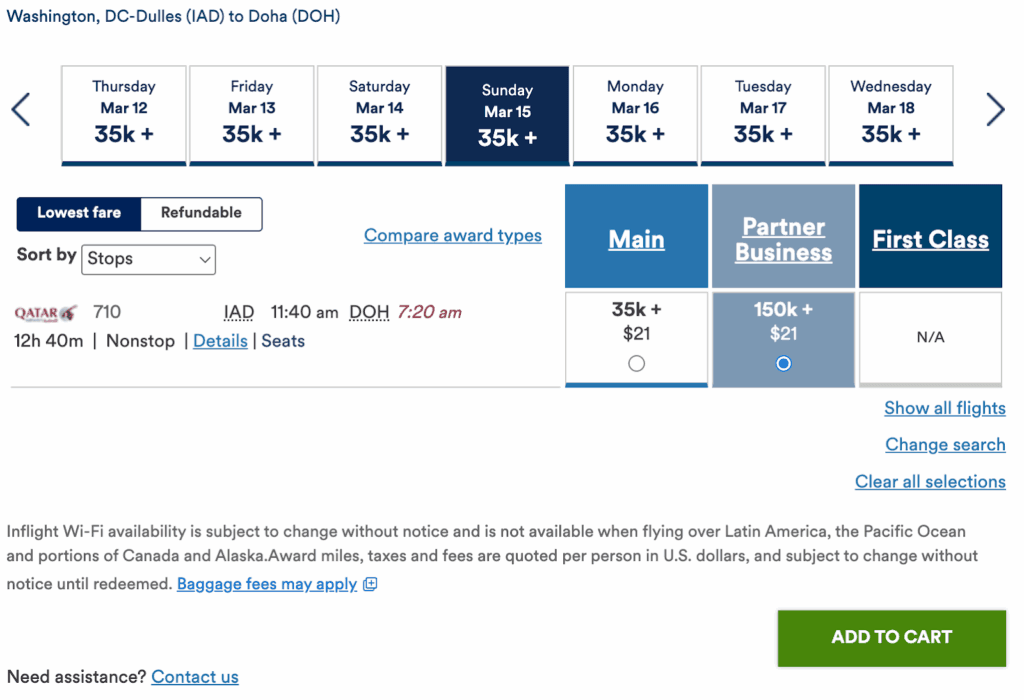The image size is (1024, 700).
Task: Show all flights
Action: click(944, 408)
